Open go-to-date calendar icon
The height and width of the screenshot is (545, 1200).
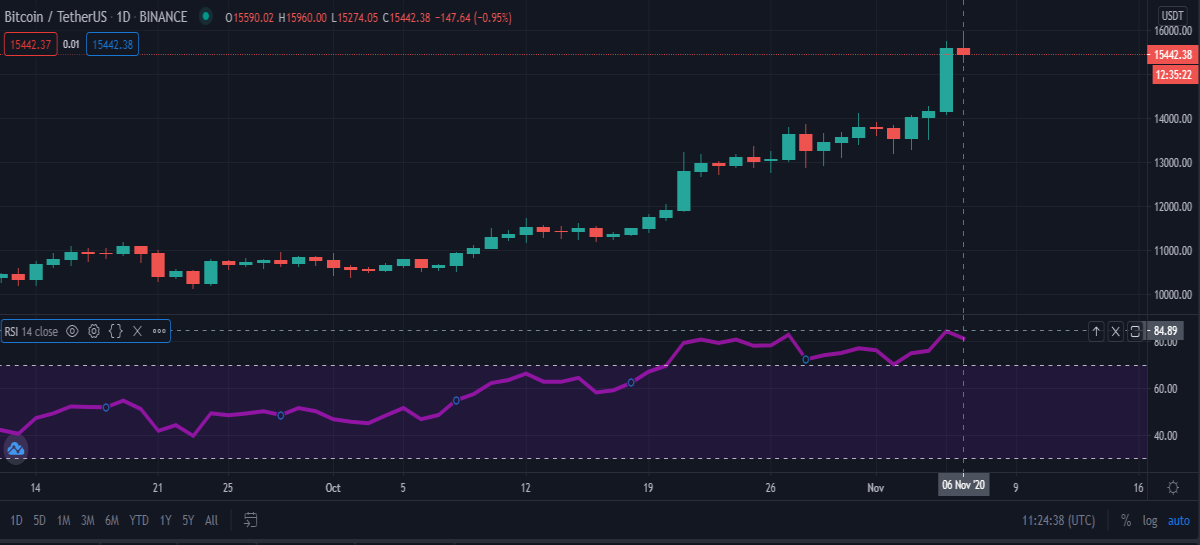(251, 520)
